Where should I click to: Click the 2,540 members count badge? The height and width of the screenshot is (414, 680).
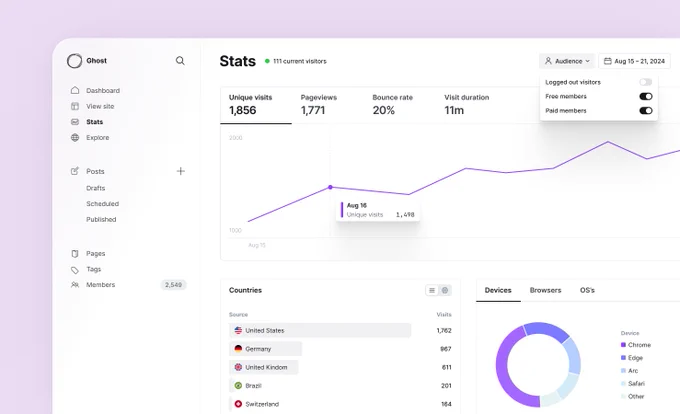173,285
